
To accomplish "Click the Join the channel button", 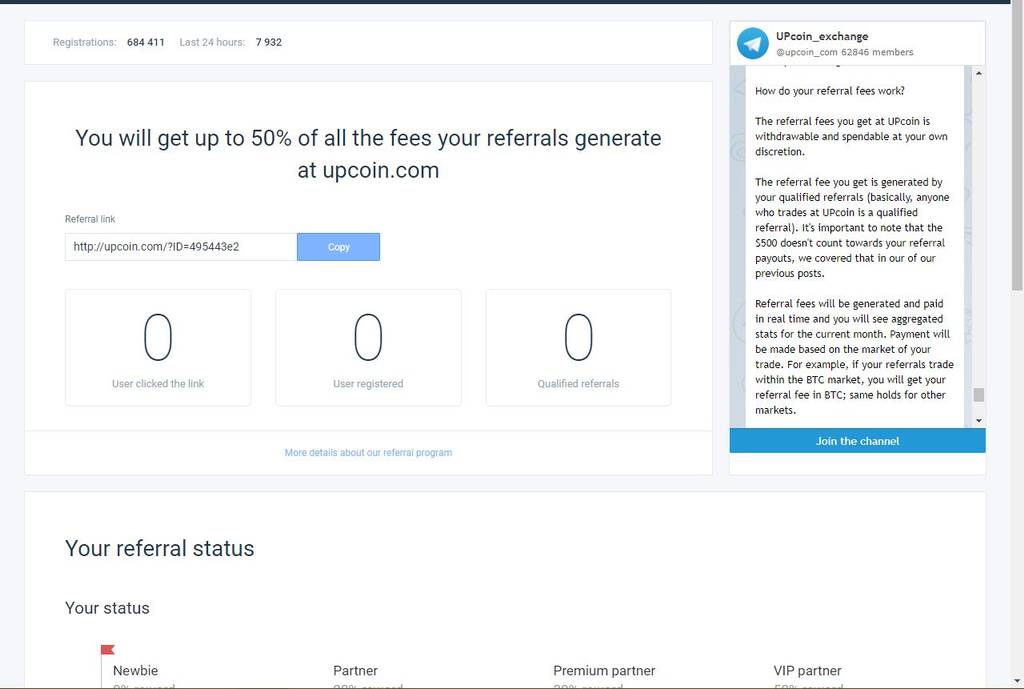I will [x=857, y=441].
